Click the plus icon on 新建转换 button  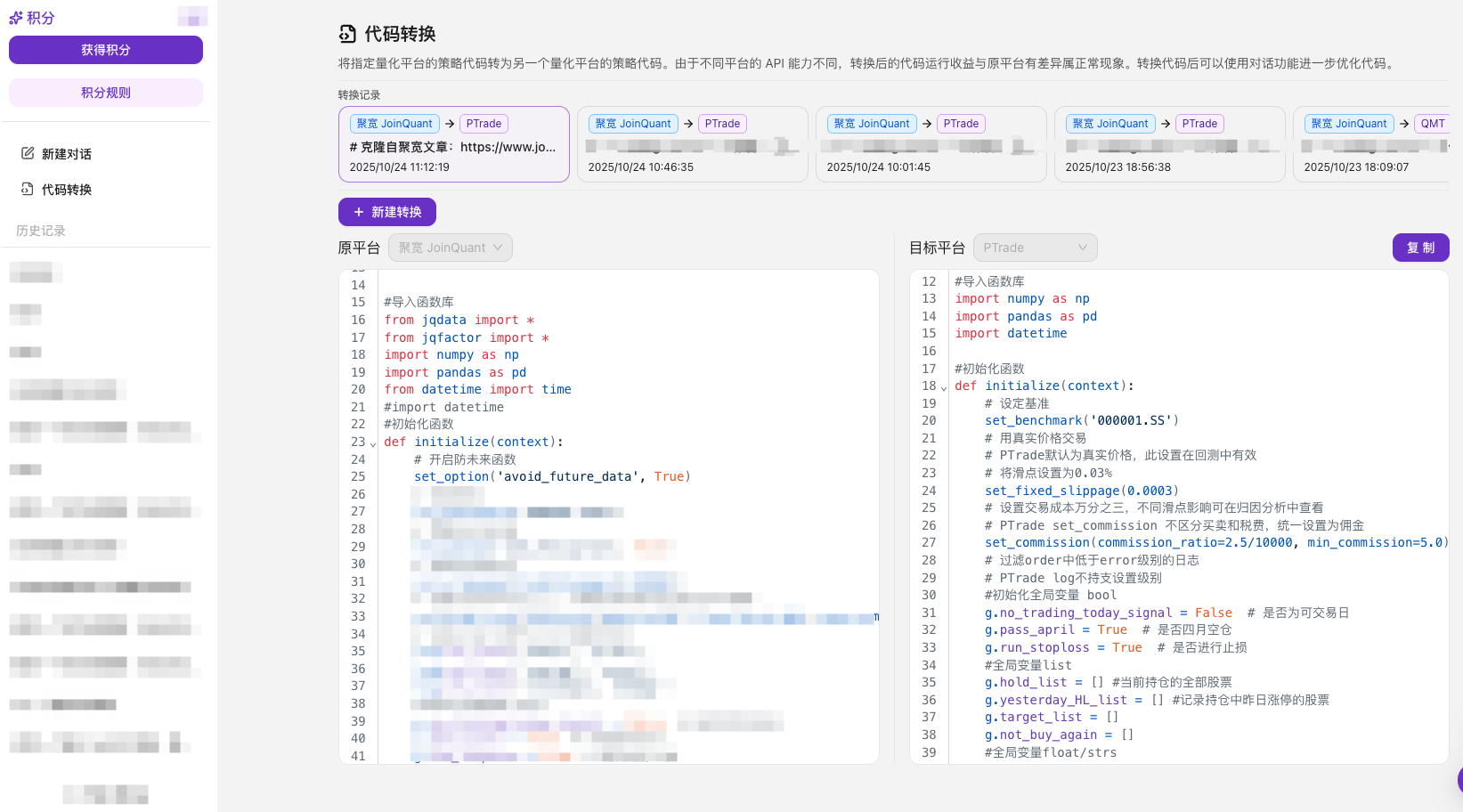tap(359, 212)
